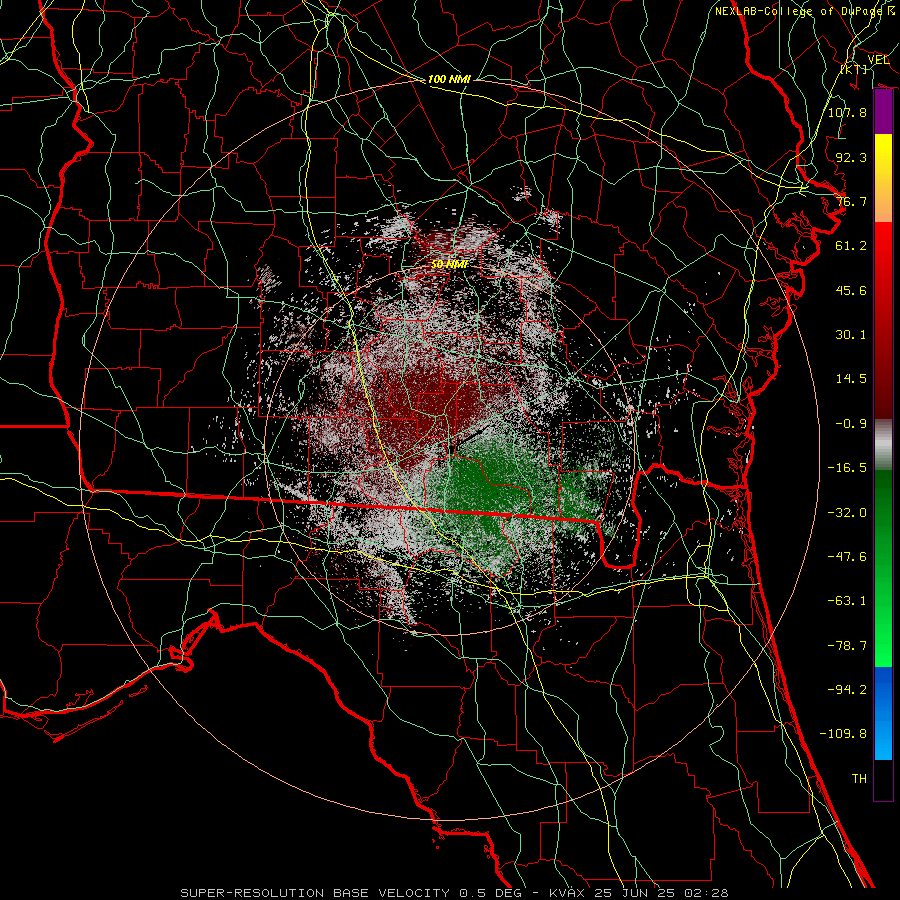The image size is (900, 900).
Task: Click the Super-Resolution Base Velocity caption text
Action: (454, 893)
